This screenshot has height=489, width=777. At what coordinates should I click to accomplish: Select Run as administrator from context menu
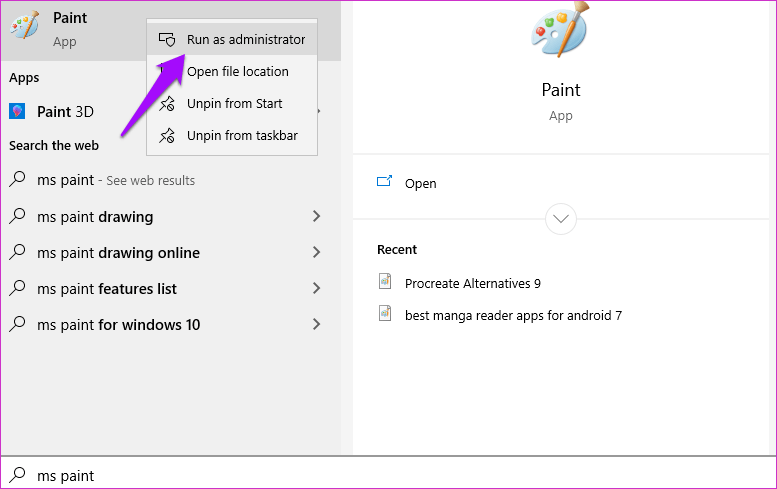pos(245,40)
